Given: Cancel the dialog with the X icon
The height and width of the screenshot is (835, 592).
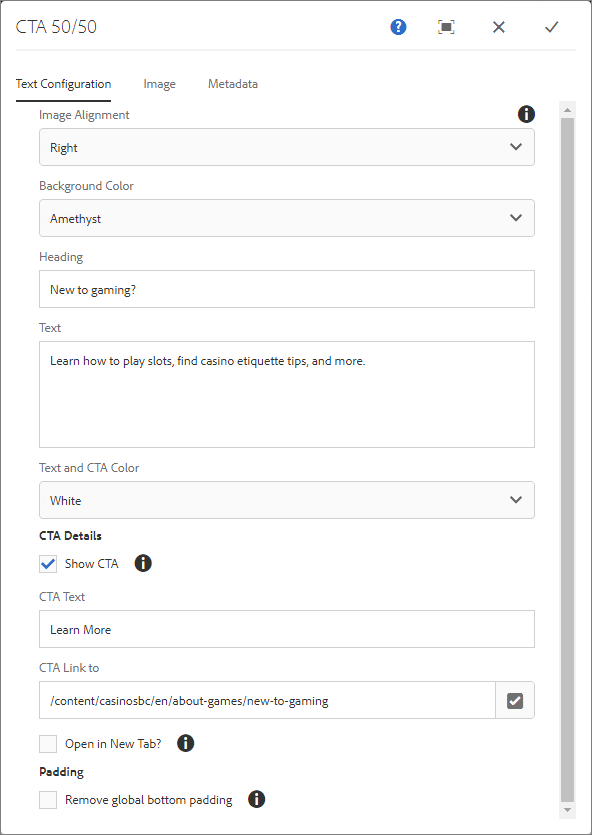Looking at the screenshot, I should [499, 27].
